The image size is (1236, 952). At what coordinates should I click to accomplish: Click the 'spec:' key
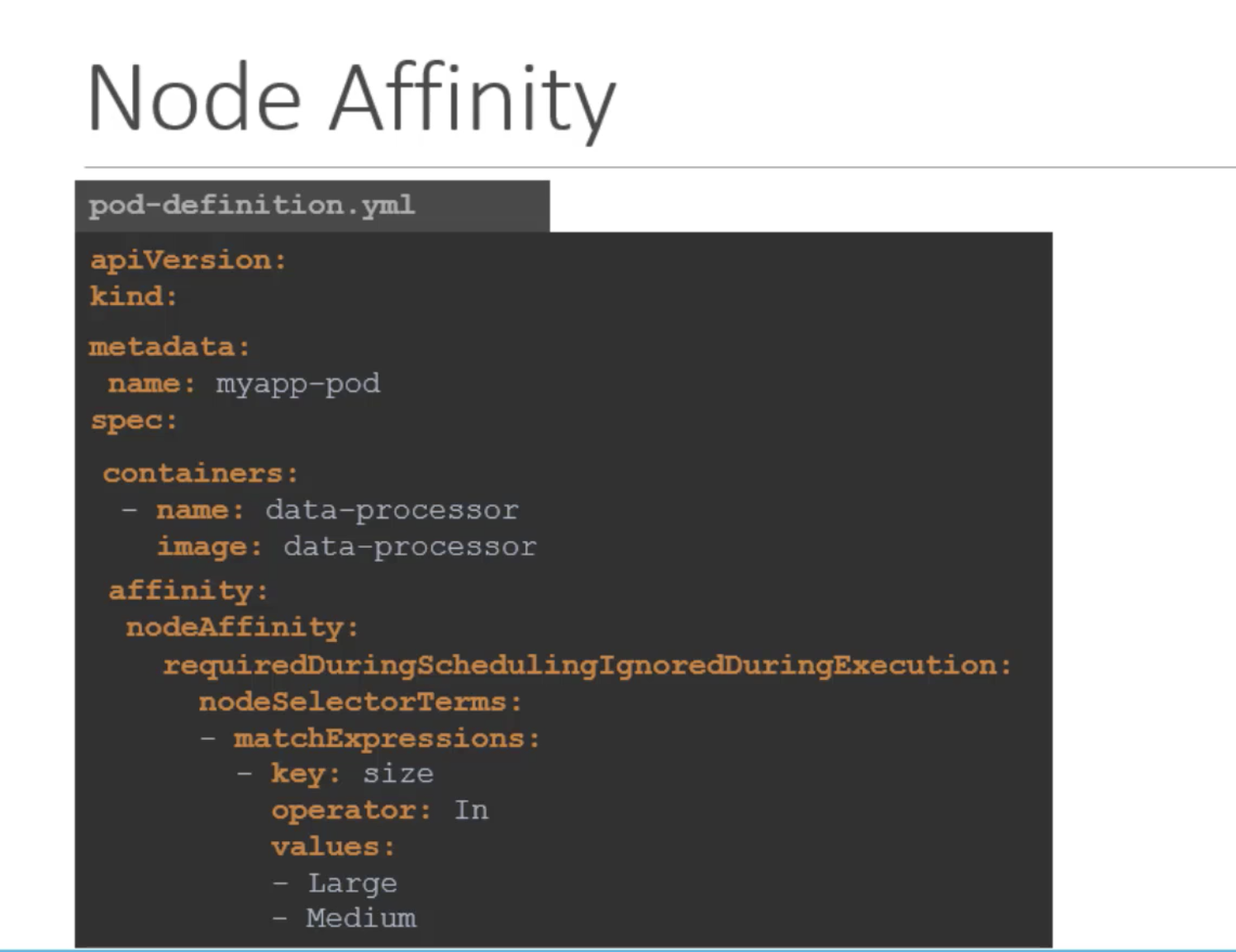click(x=134, y=421)
